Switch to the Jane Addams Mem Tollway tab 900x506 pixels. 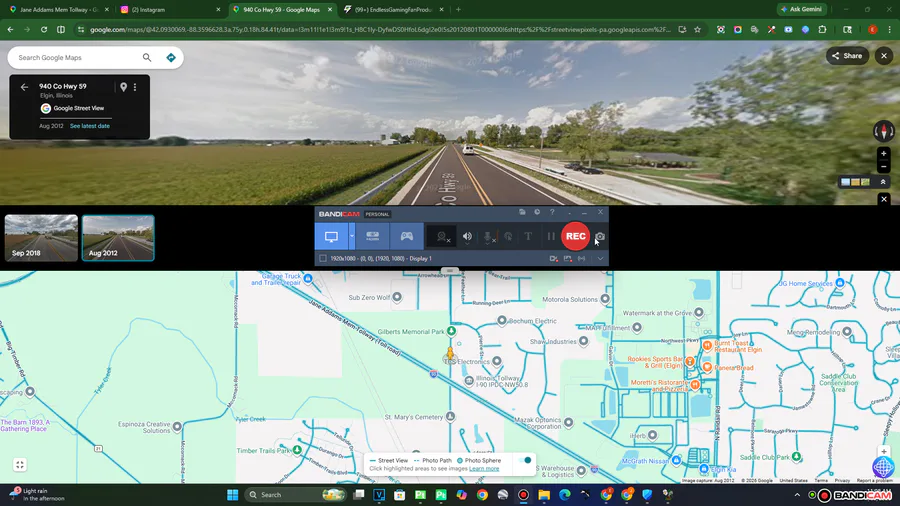pyautogui.click(x=60, y=9)
